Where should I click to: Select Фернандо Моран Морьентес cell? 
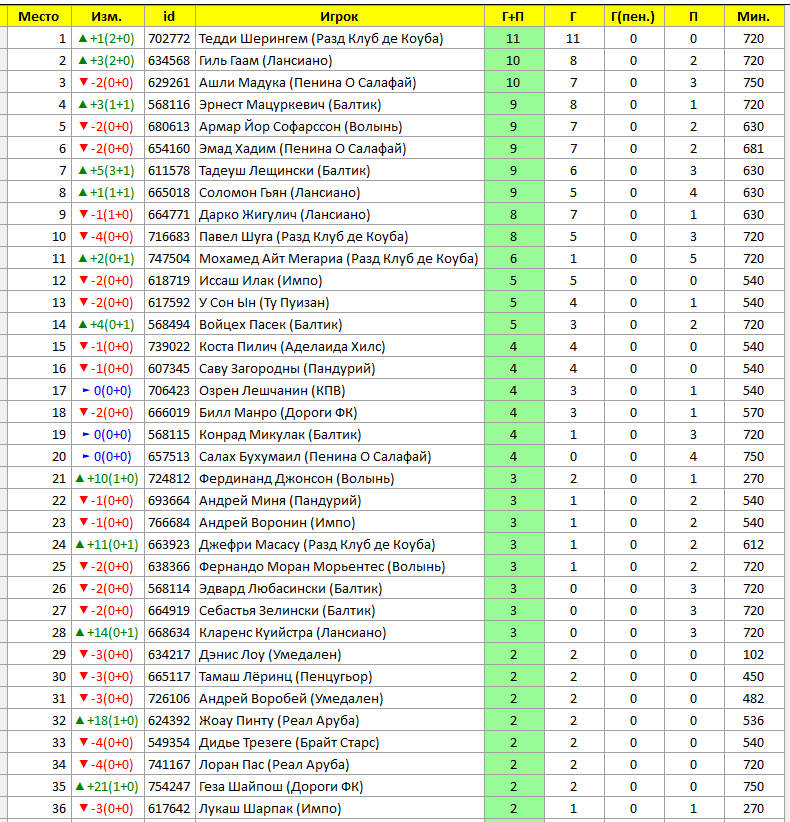[340, 567]
